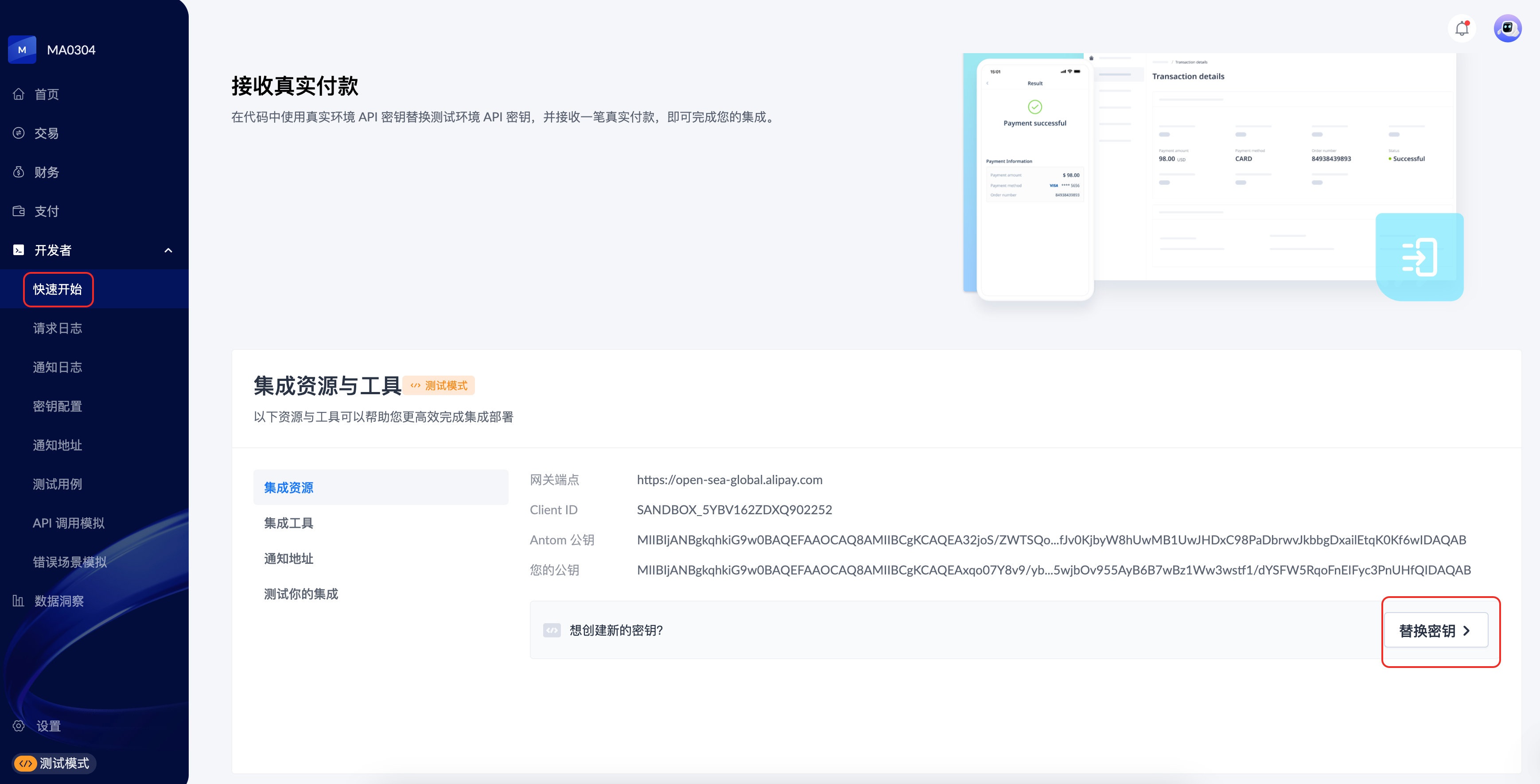Open 请求日志 in developer submenu
This screenshot has width=1540, height=784.
58,328
